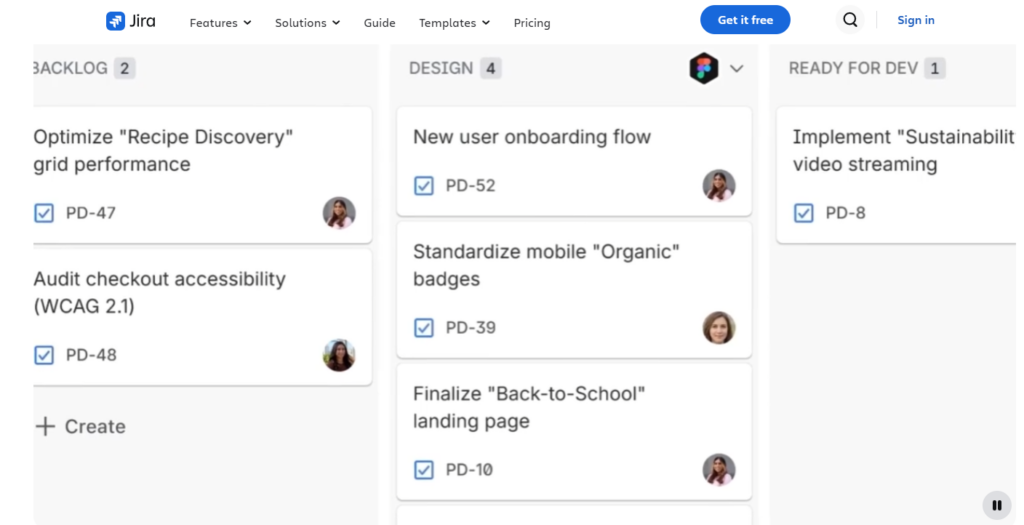
Task: Click the Design count badge 4
Action: [490, 68]
